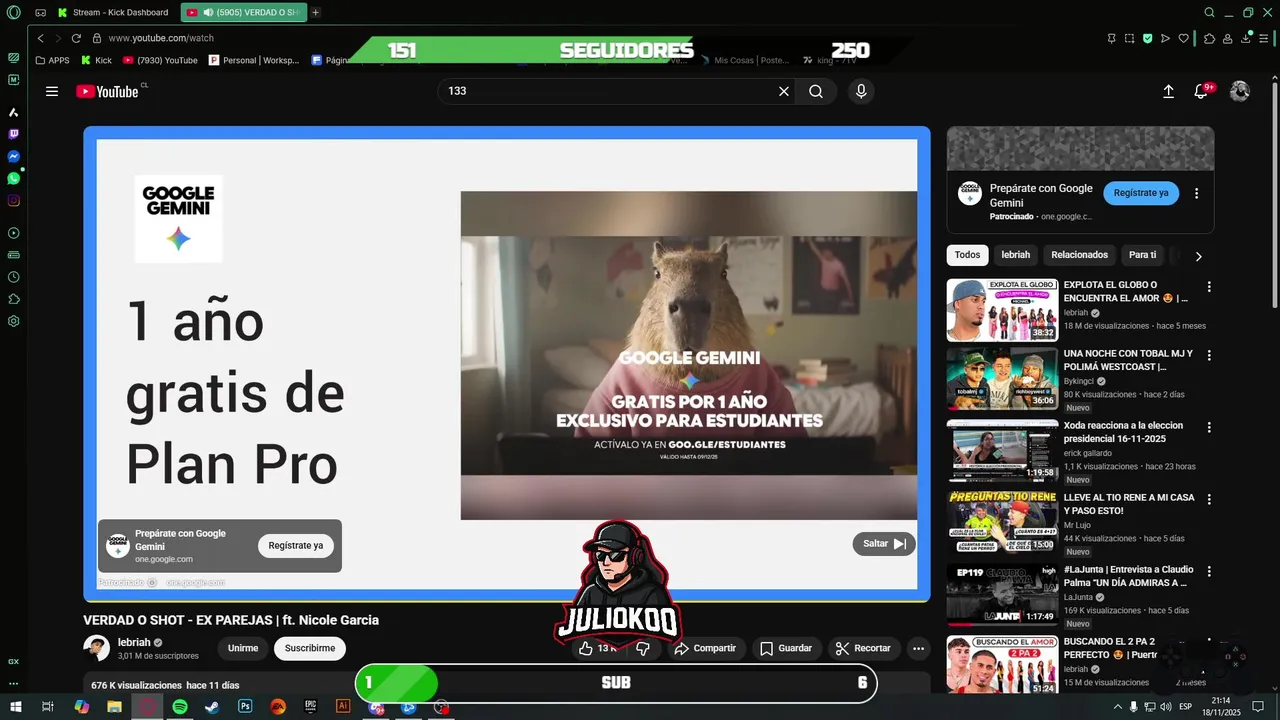Open a new browser tab

(x=316, y=13)
